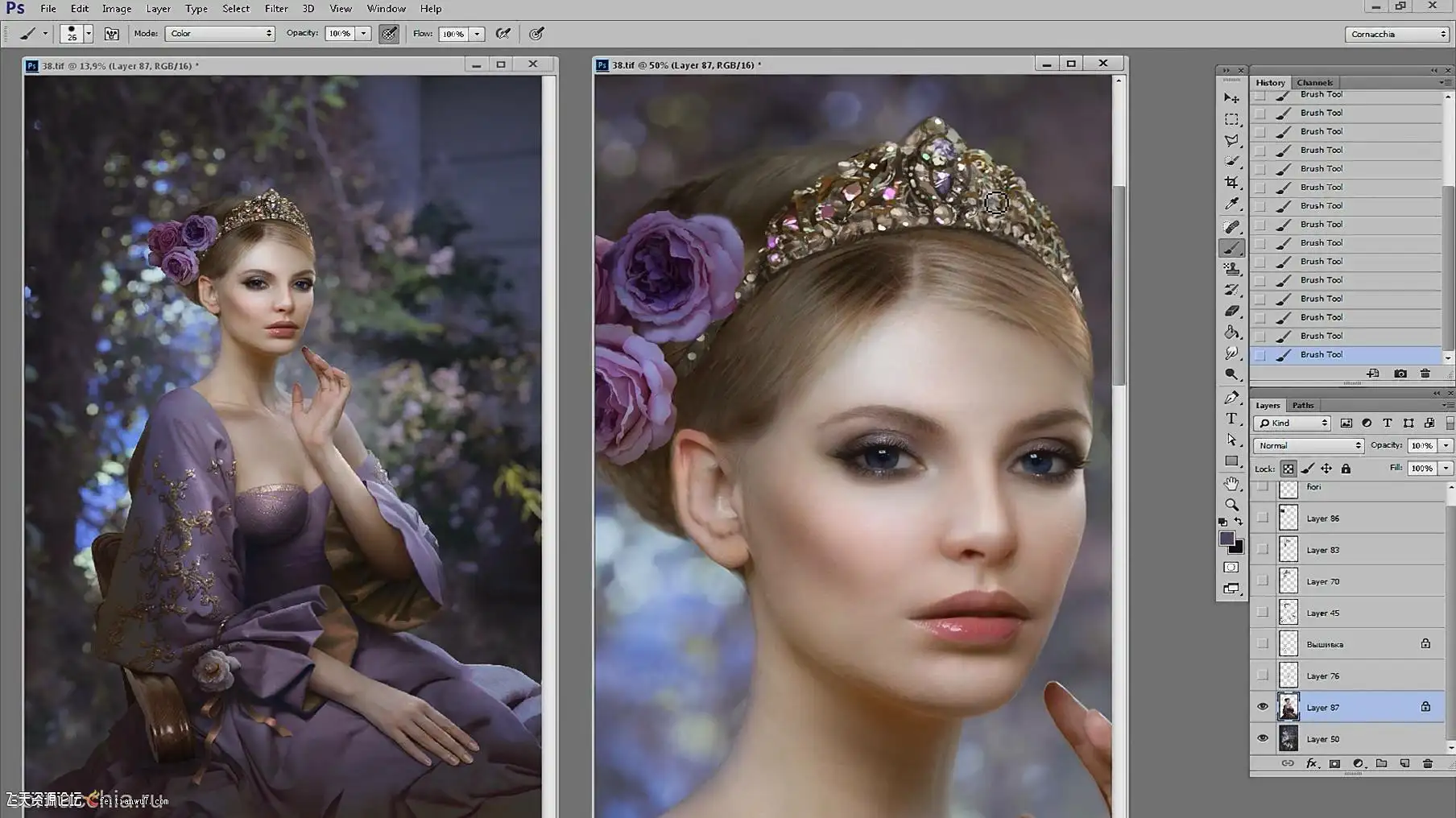The width and height of the screenshot is (1456, 818).
Task: Select the Polygonal Lasso tool
Action: pos(1231,140)
